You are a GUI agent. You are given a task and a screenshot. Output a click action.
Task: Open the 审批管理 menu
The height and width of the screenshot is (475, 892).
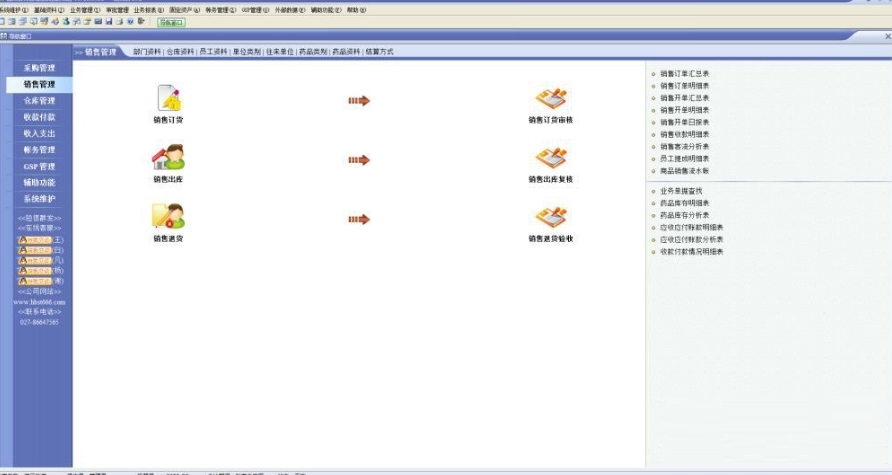point(117,10)
